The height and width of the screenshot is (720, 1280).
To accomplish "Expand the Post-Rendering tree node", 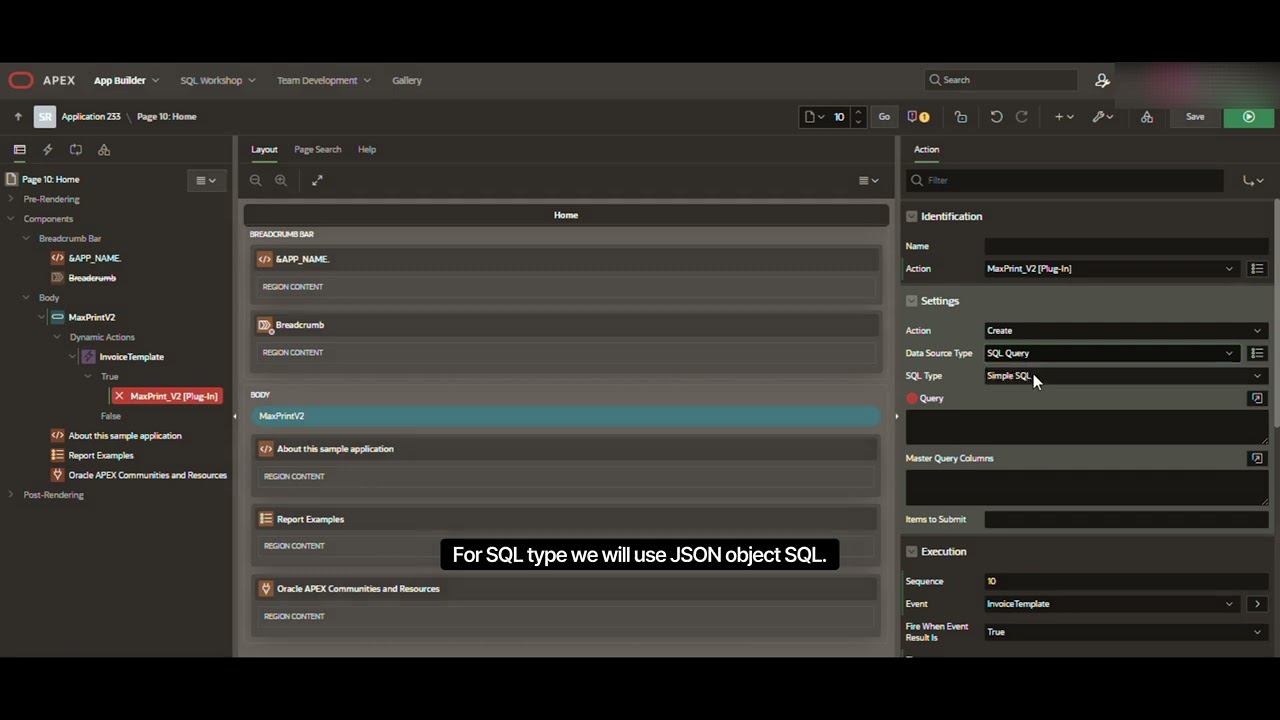I will click(x=11, y=495).
